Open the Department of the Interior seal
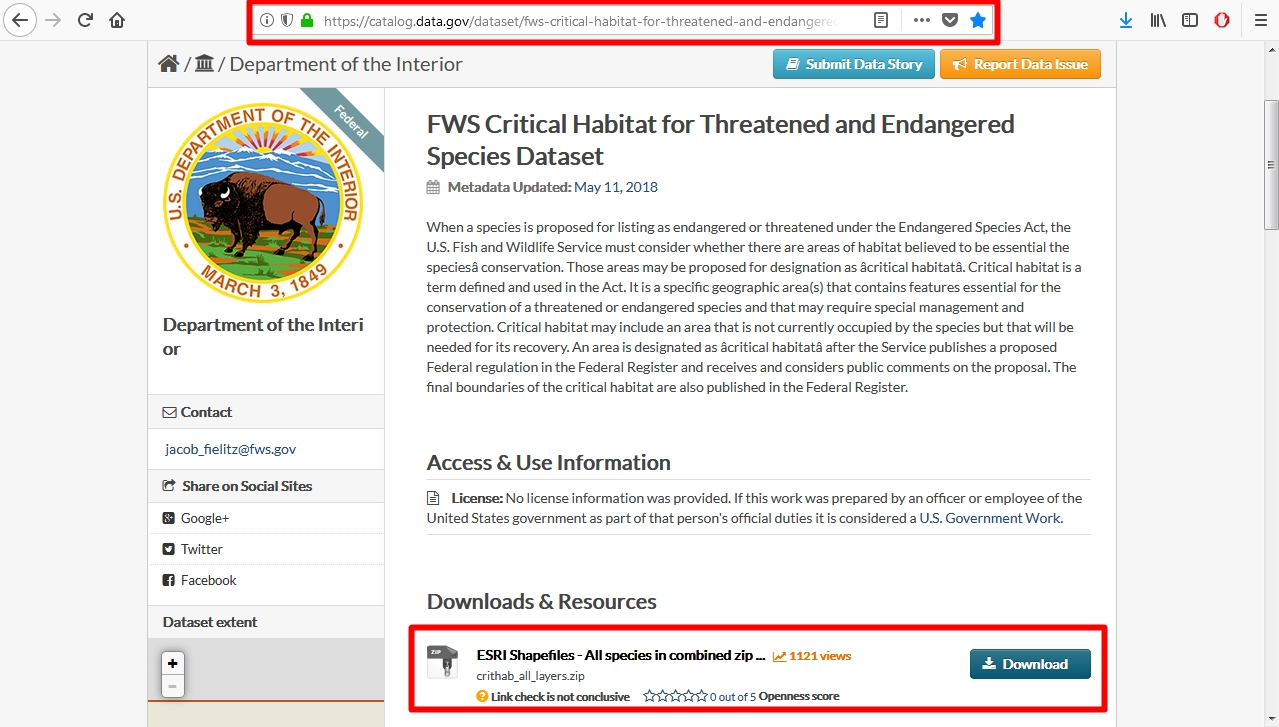1279x727 pixels. pyautogui.click(x=263, y=202)
